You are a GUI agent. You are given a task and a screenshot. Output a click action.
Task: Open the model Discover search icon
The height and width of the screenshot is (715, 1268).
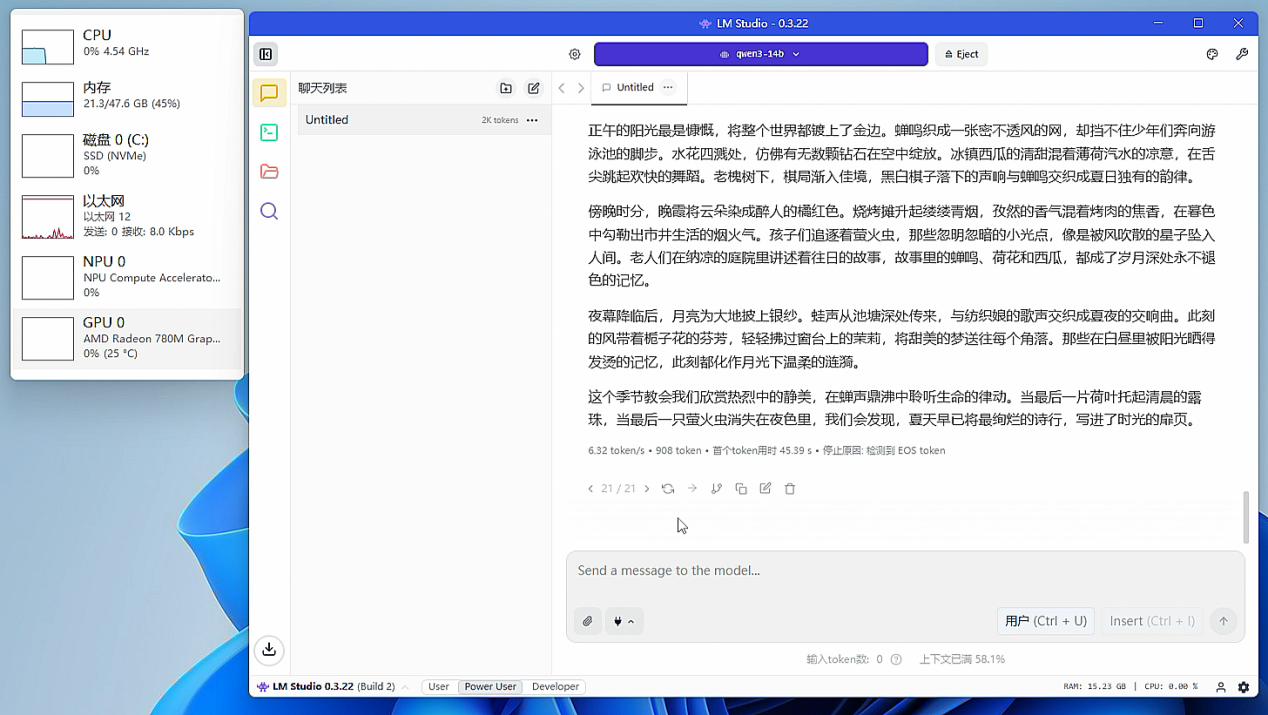coord(269,211)
